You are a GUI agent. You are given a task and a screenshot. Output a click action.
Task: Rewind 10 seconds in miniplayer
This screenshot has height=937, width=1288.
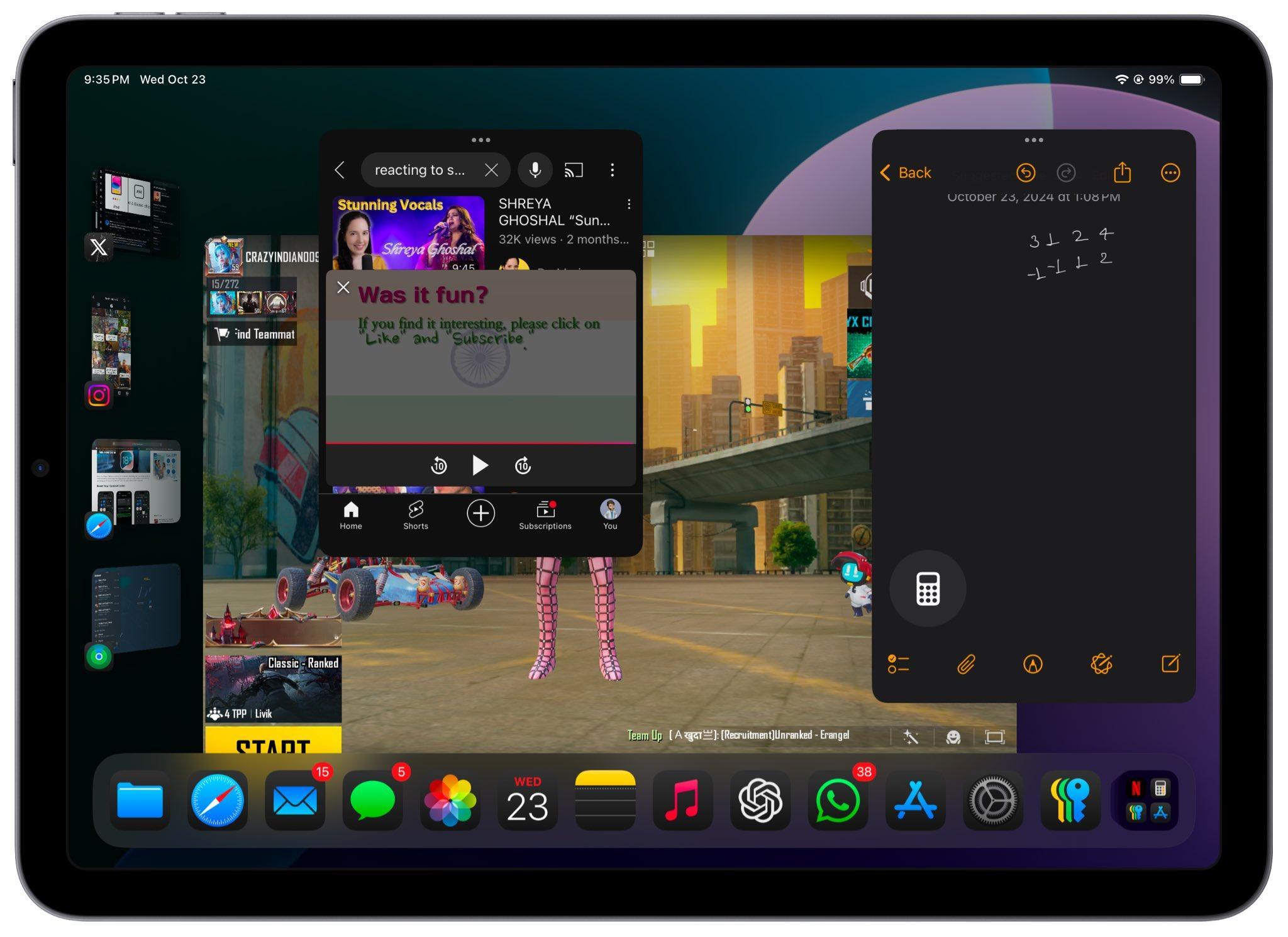click(439, 465)
